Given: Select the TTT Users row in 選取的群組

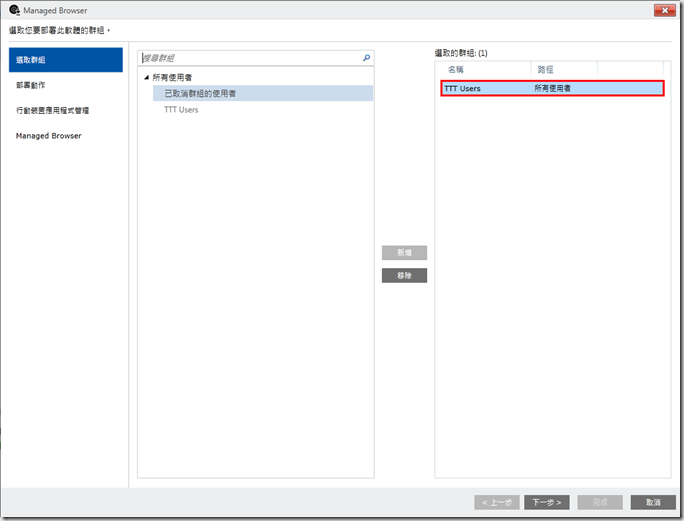Looking at the screenshot, I should pos(552,88).
